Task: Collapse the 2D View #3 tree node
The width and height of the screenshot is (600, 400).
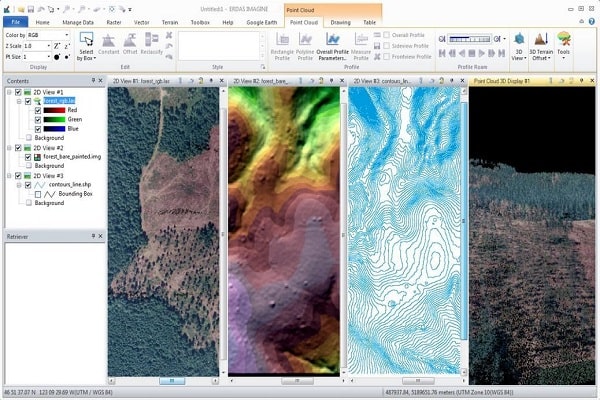Action: click(x=8, y=175)
